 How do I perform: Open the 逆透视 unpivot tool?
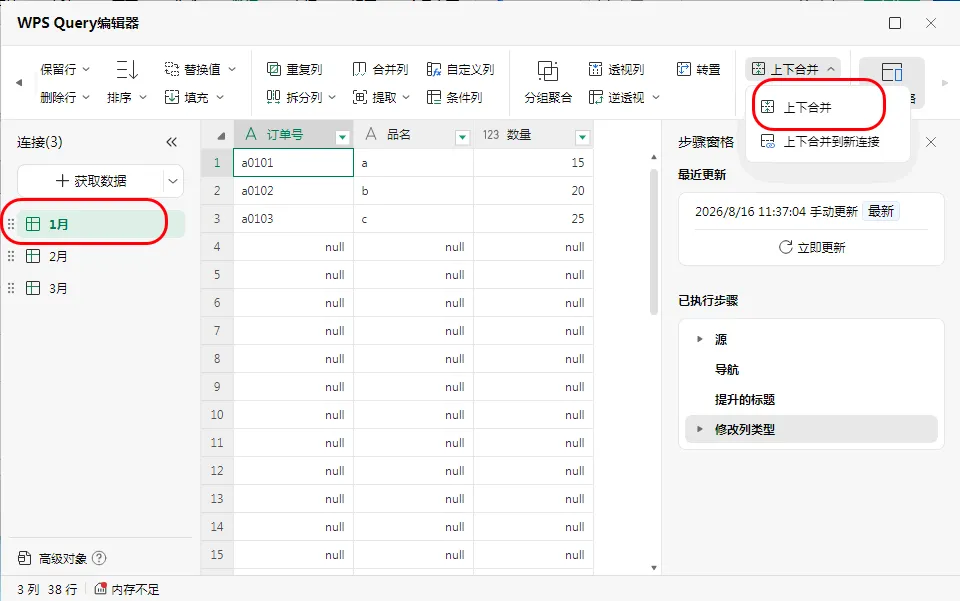click(x=624, y=97)
